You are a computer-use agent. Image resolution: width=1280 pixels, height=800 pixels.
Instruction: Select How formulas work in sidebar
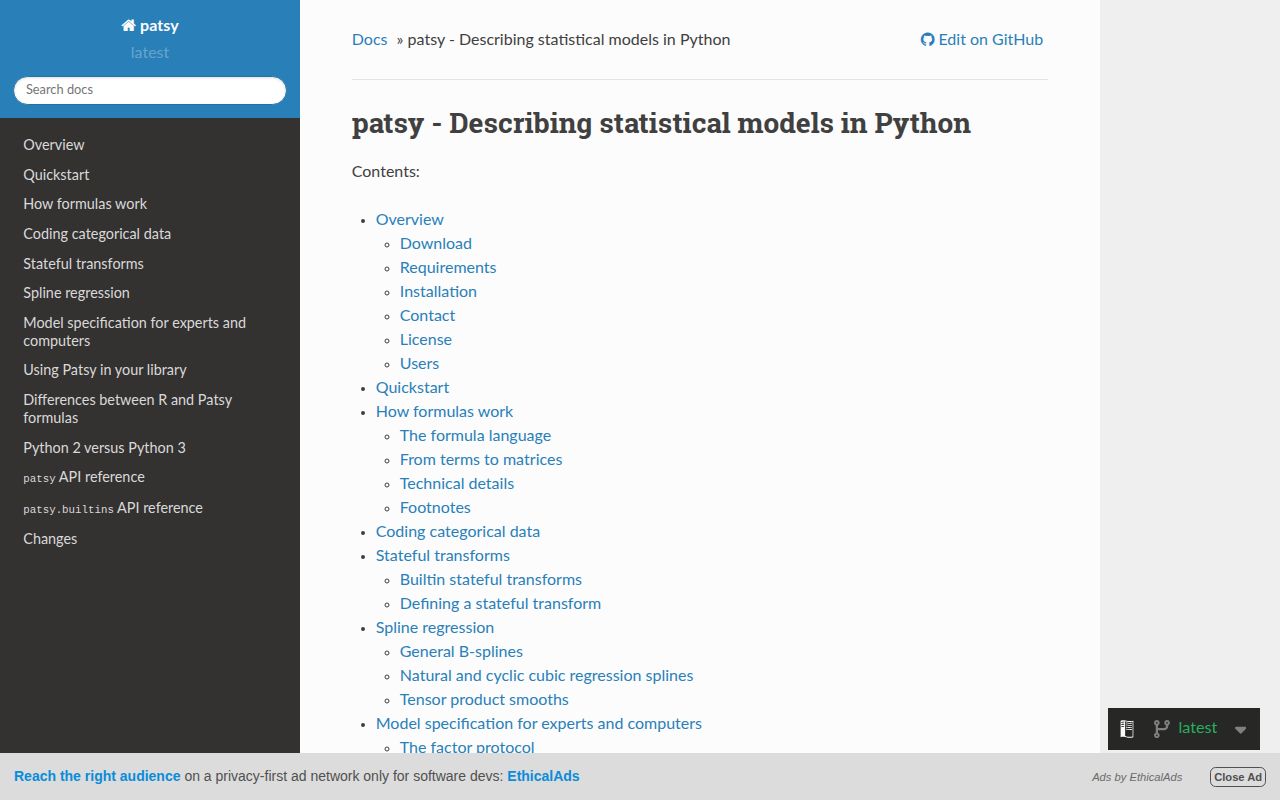150,204
